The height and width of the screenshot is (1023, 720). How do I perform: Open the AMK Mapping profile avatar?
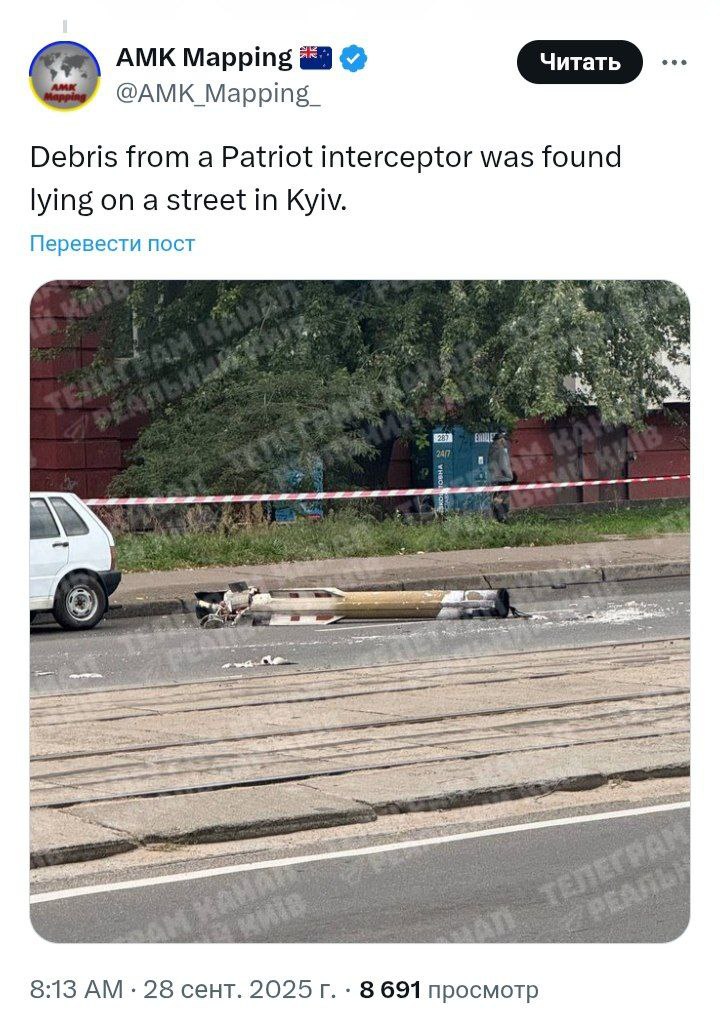click(65, 76)
